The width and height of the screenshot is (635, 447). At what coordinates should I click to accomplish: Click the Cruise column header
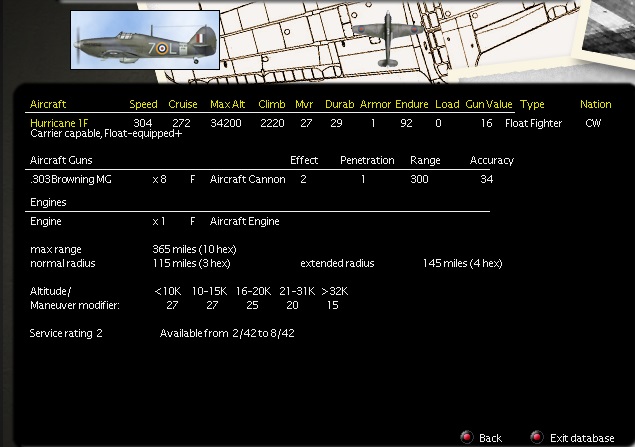(183, 104)
